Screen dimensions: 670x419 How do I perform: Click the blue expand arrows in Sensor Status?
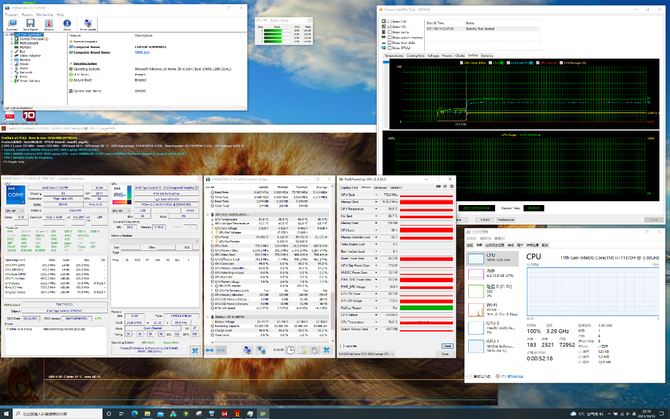(210, 350)
